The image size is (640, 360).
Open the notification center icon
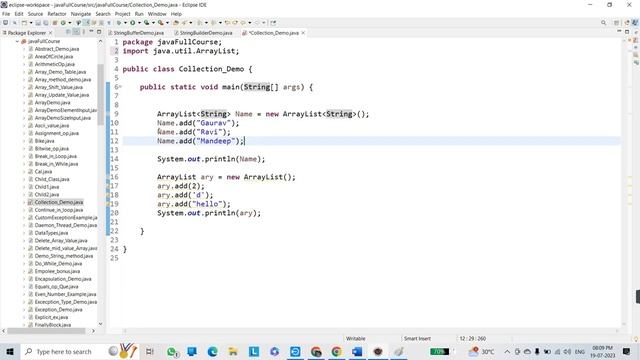point(627,351)
